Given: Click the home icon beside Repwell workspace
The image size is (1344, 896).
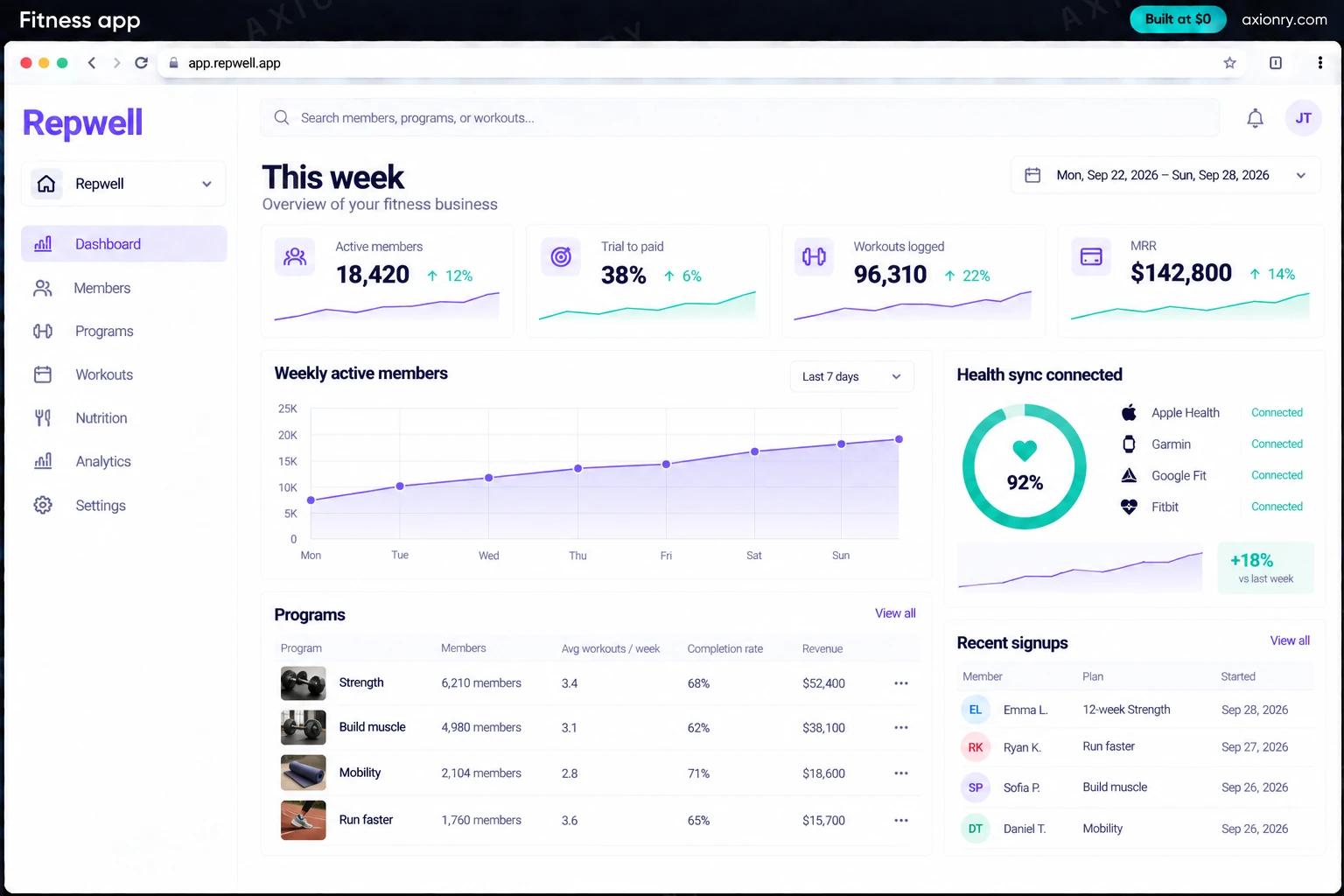Looking at the screenshot, I should (46, 184).
